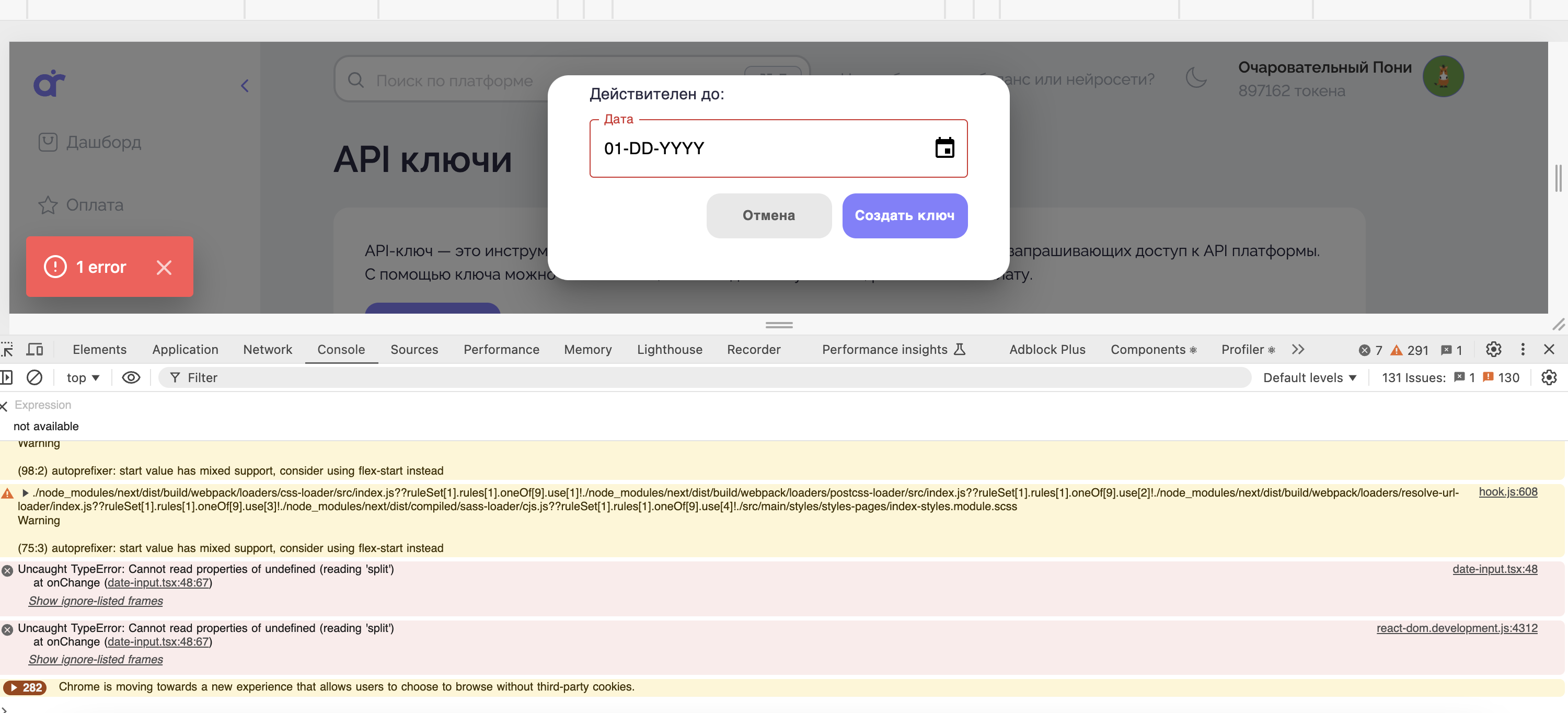The image size is (1568, 713).
Task: Dismiss the '1 error' toast
Action: coord(164,267)
